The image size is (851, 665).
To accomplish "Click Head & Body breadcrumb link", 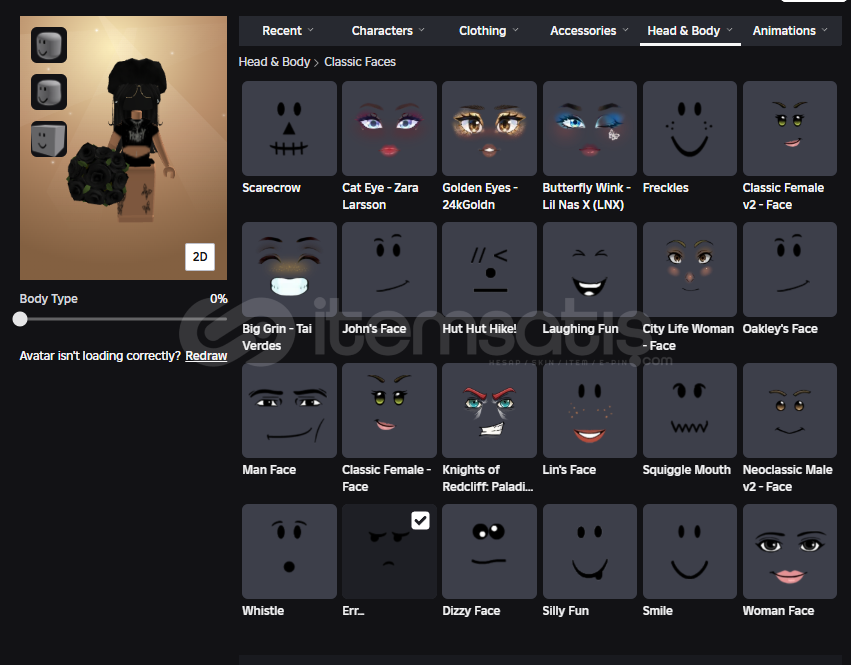I will tap(274, 62).
